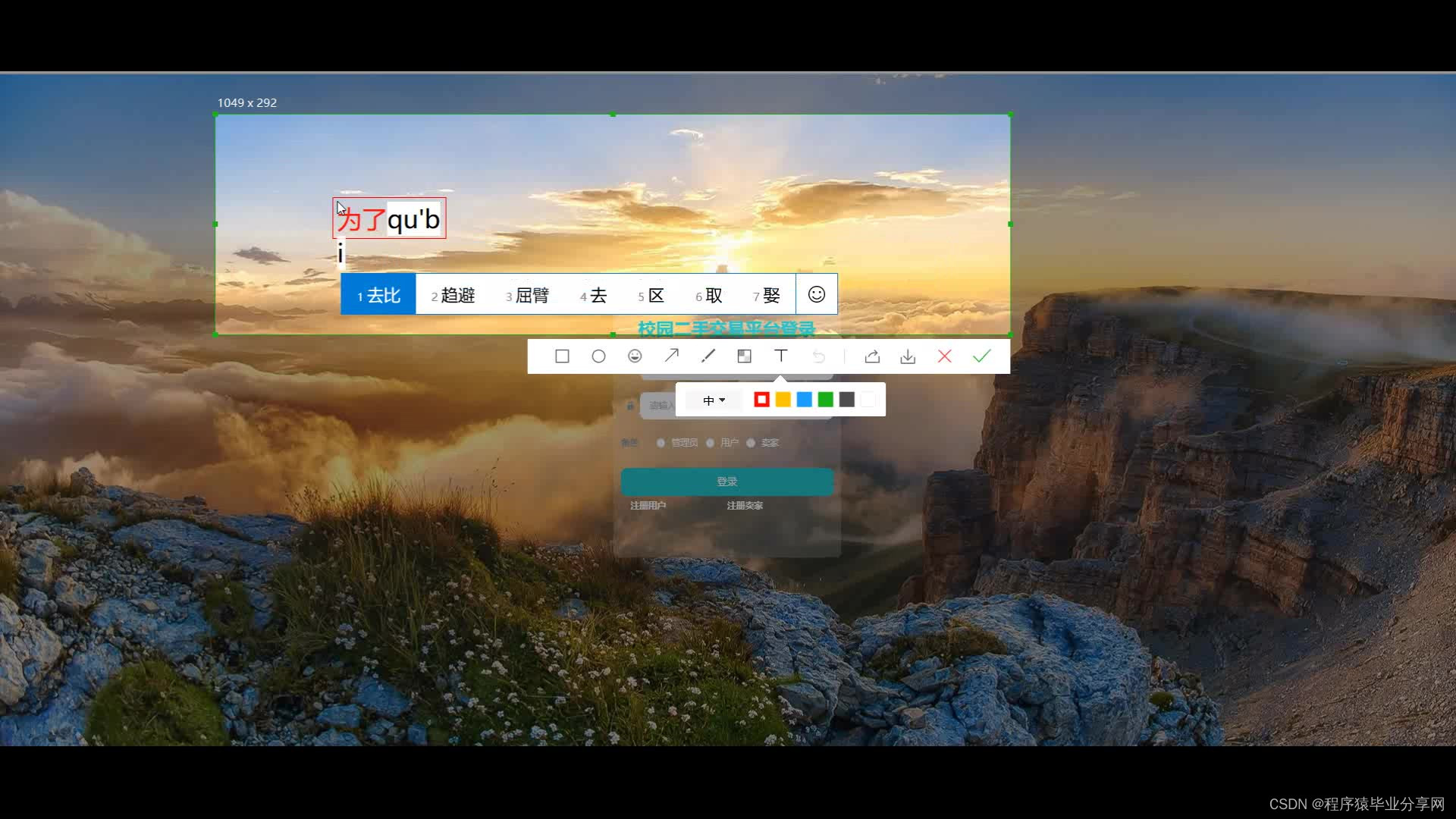
Task: Pick the blue color swatch
Action: pos(804,400)
